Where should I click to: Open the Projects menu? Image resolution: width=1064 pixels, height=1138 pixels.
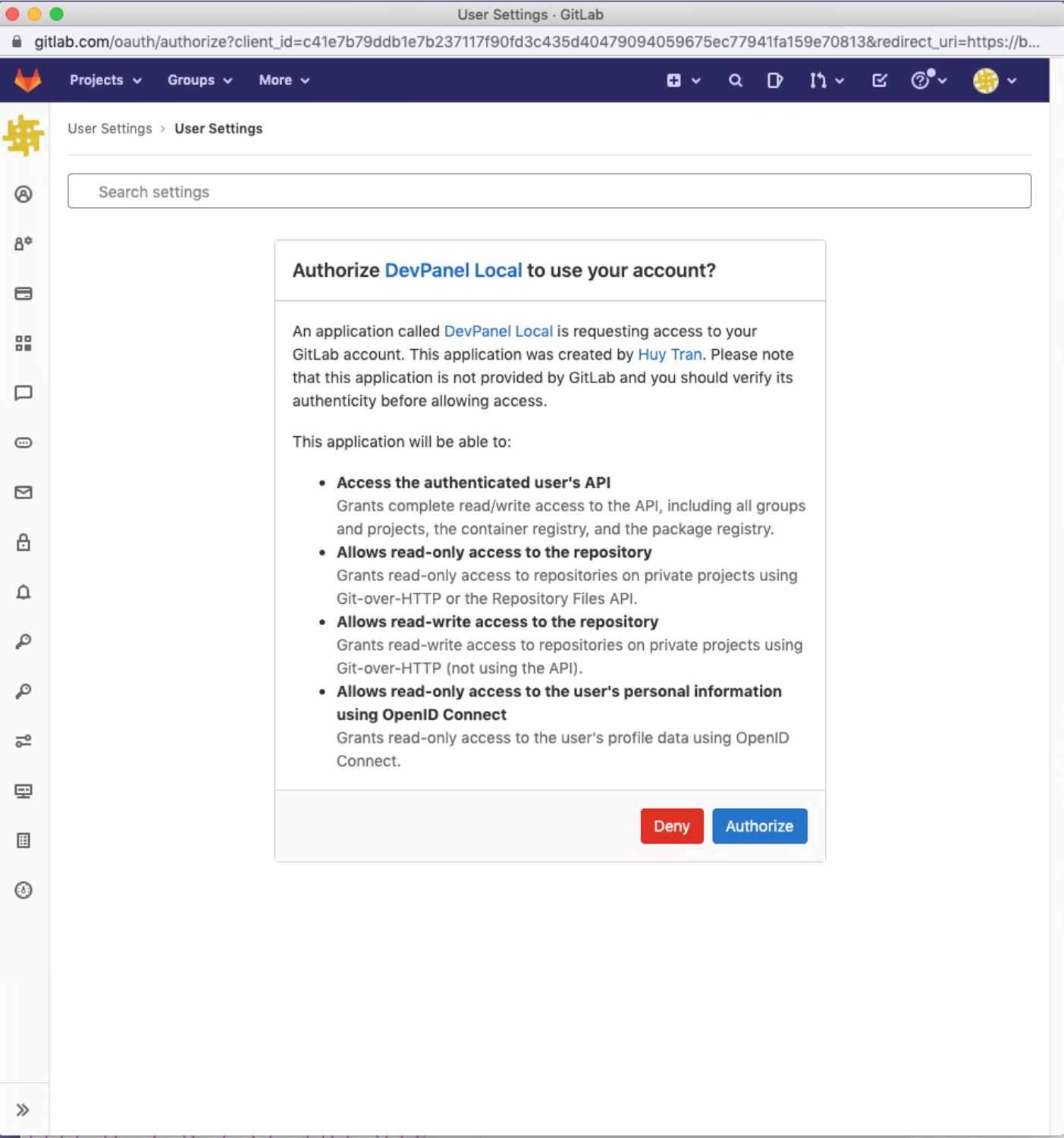105,80
